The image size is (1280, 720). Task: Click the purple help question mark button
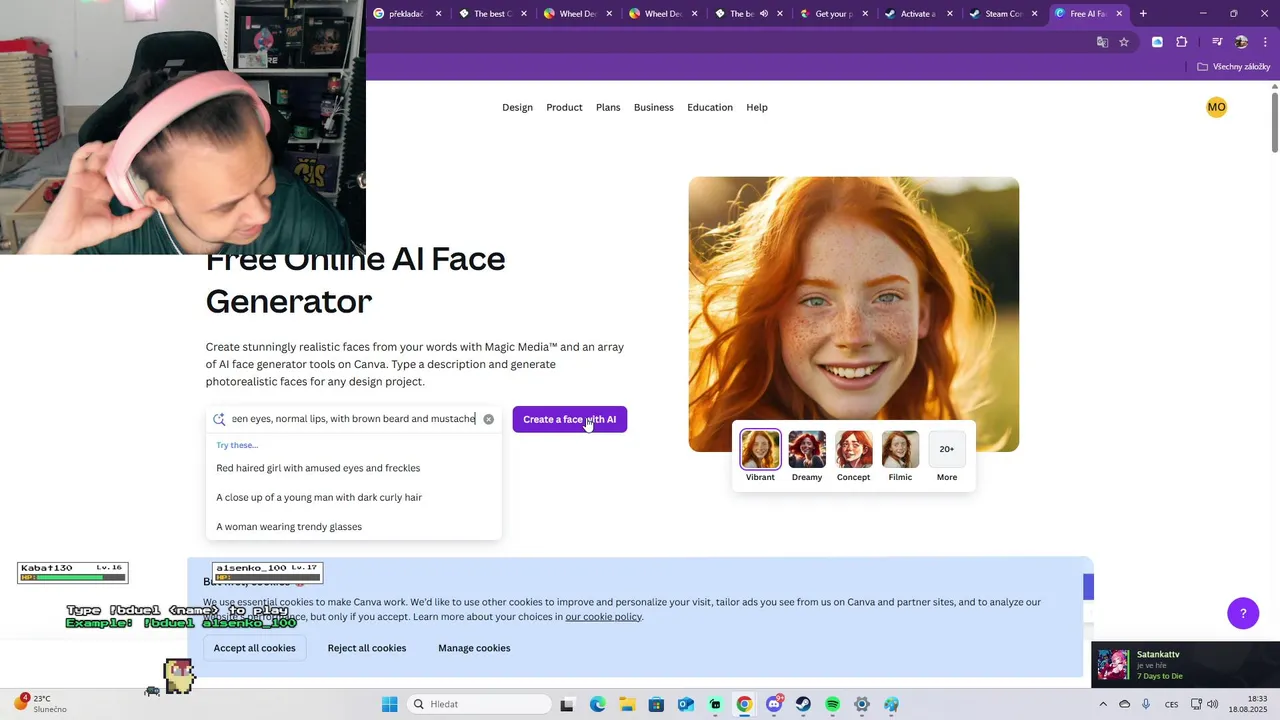(1243, 613)
